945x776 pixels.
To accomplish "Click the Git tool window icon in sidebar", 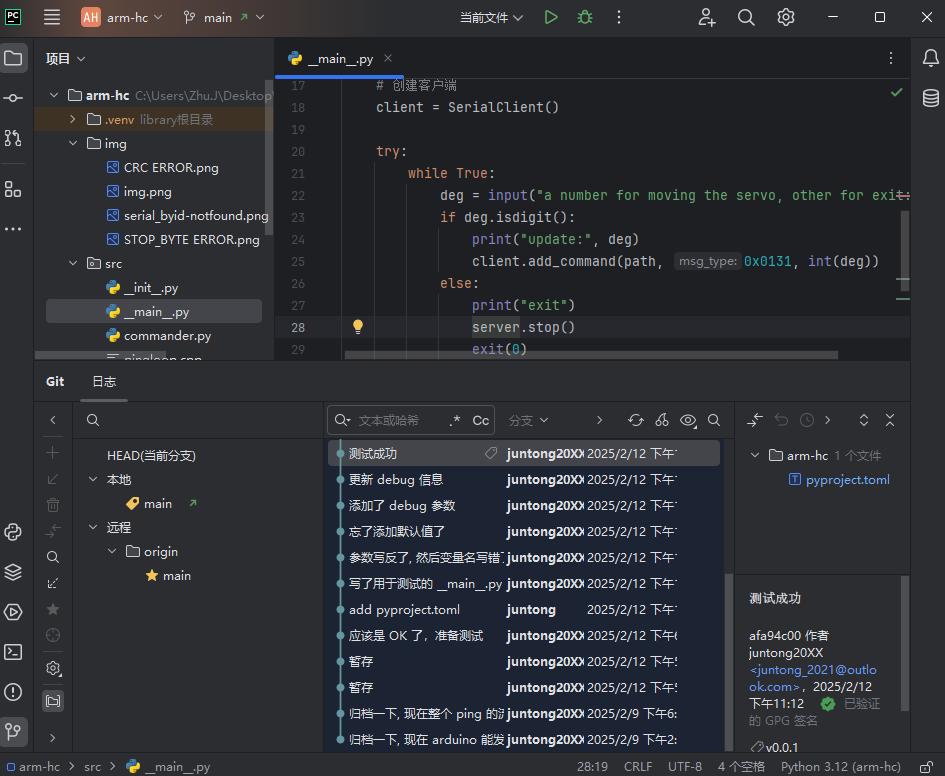I will pyautogui.click(x=13, y=732).
